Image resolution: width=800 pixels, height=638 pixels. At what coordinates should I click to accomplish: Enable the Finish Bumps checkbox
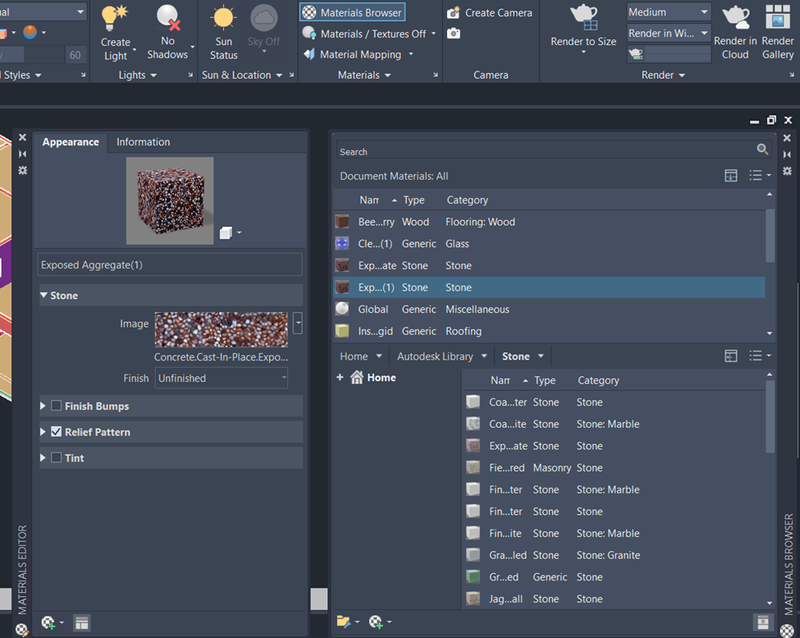point(56,406)
